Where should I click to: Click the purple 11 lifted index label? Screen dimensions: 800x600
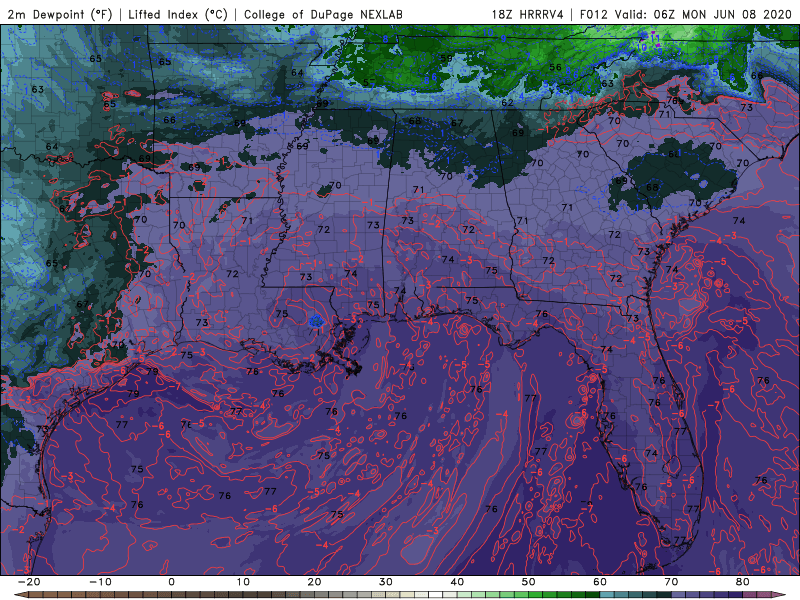(x=656, y=38)
